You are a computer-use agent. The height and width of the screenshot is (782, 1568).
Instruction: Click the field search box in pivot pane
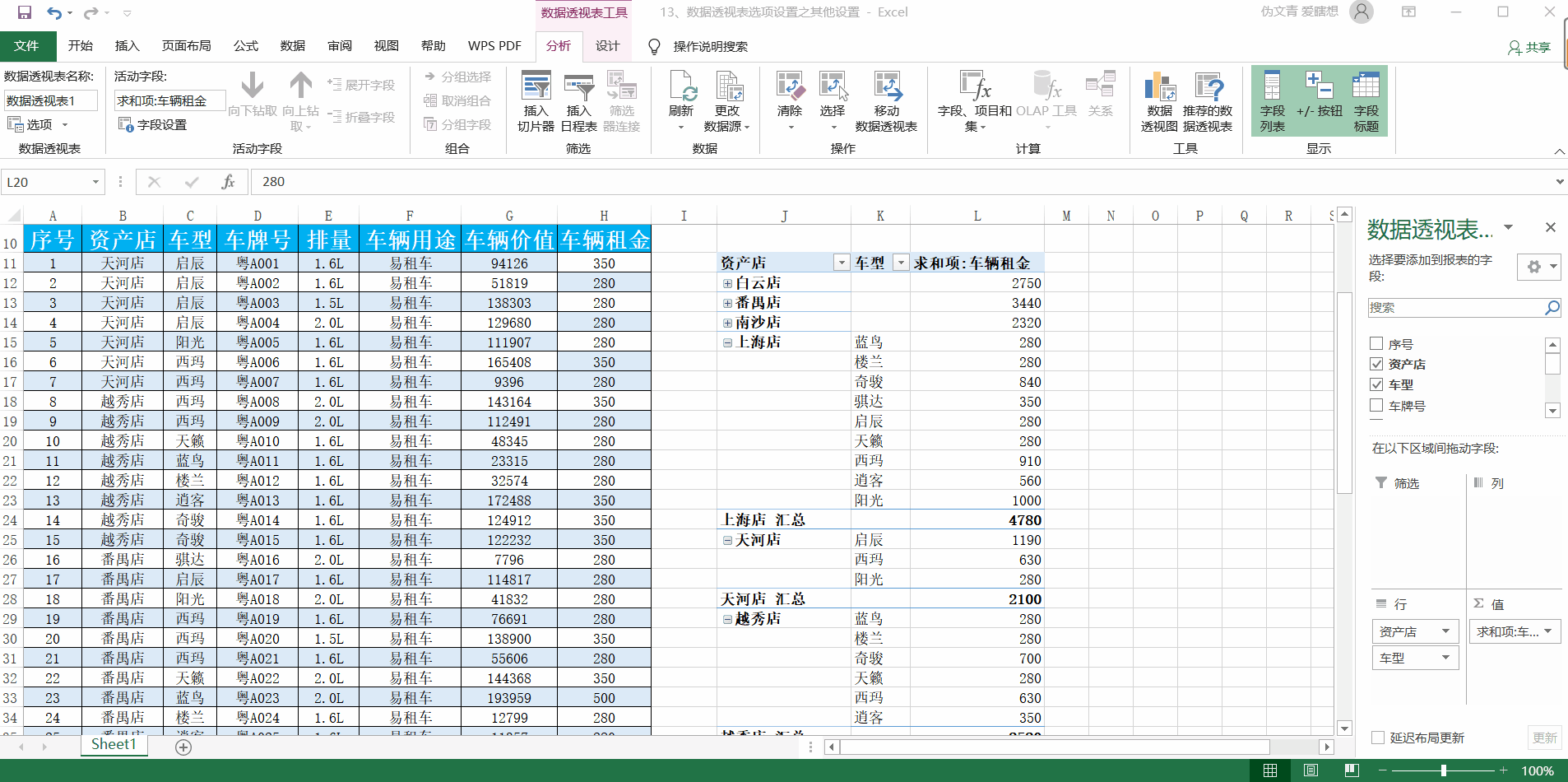[1456, 308]
